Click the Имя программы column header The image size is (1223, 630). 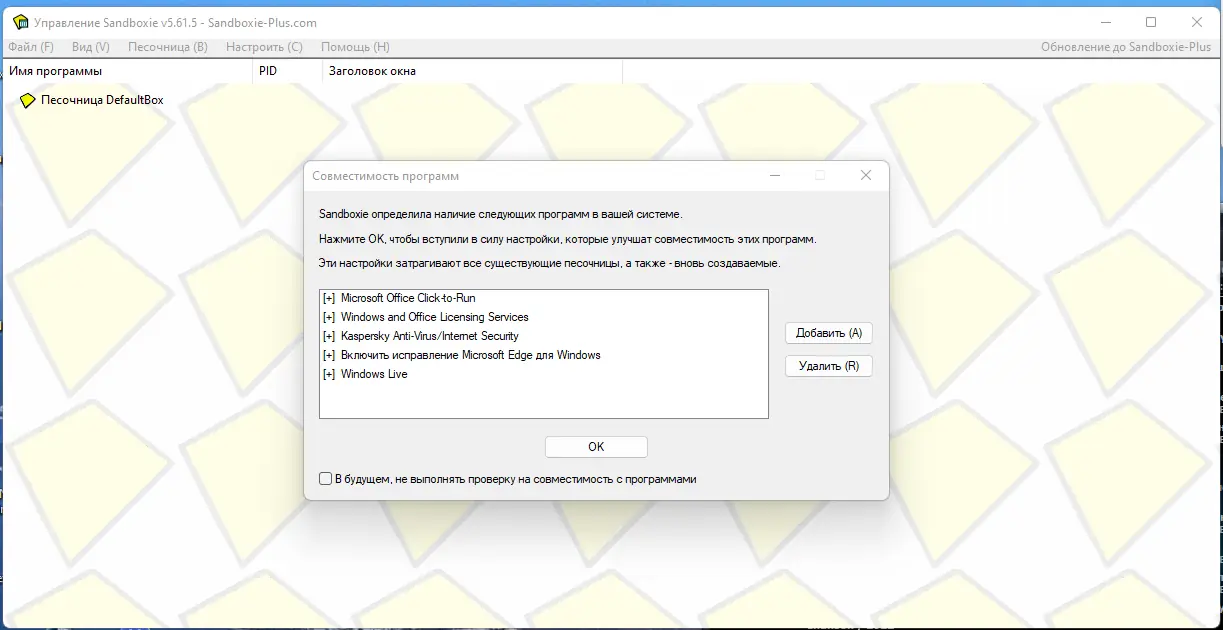126,71
